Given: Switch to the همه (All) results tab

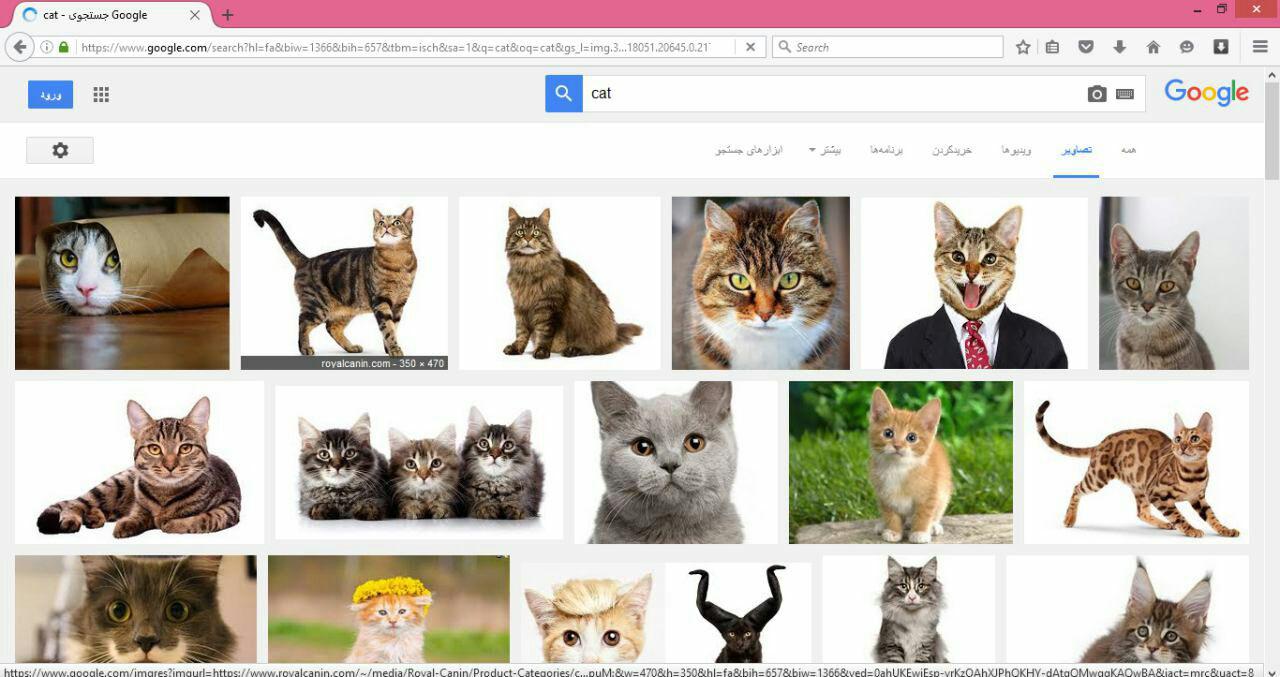Looking at the screenshot, I should pos(1128,150).
